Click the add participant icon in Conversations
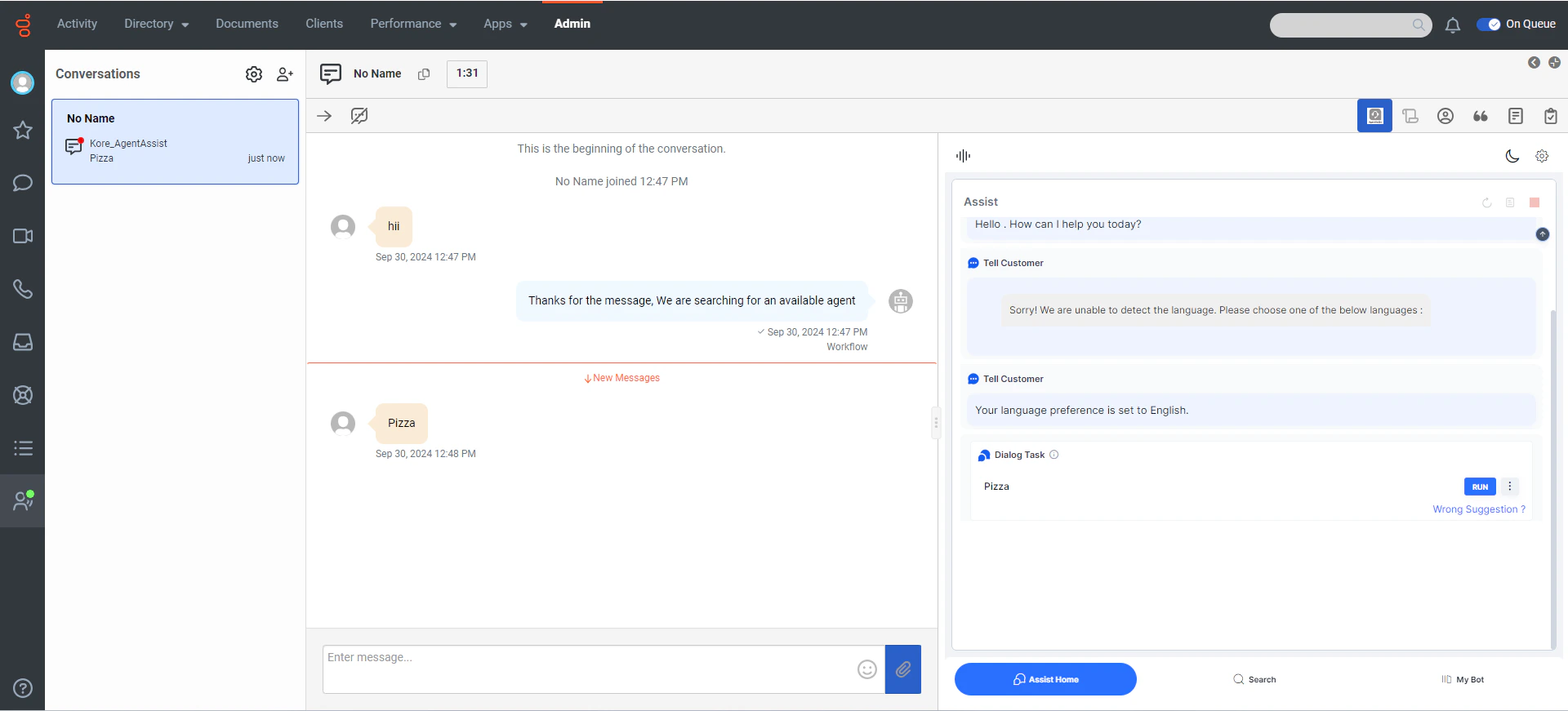 coord(284,74)
